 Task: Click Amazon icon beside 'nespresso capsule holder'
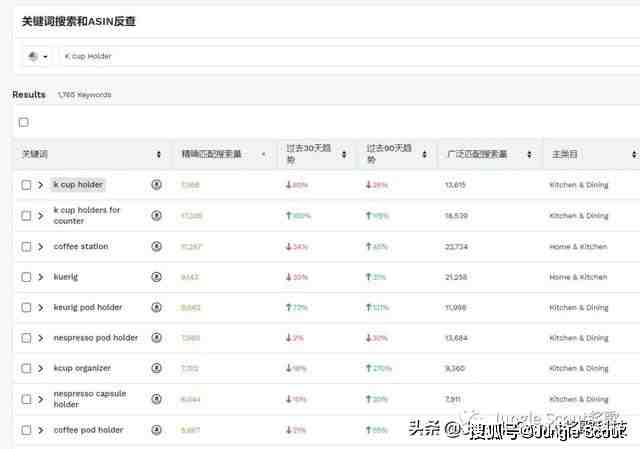coord(156,398)
